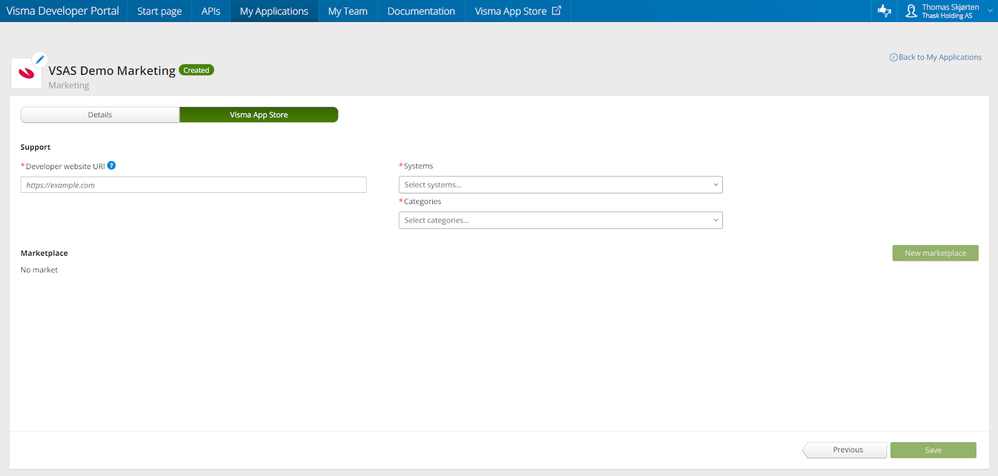Click the Systems field label
Image resolution: width=998 pixels, height=476 pixels.
pyautogui.click(x=418, y=165)
